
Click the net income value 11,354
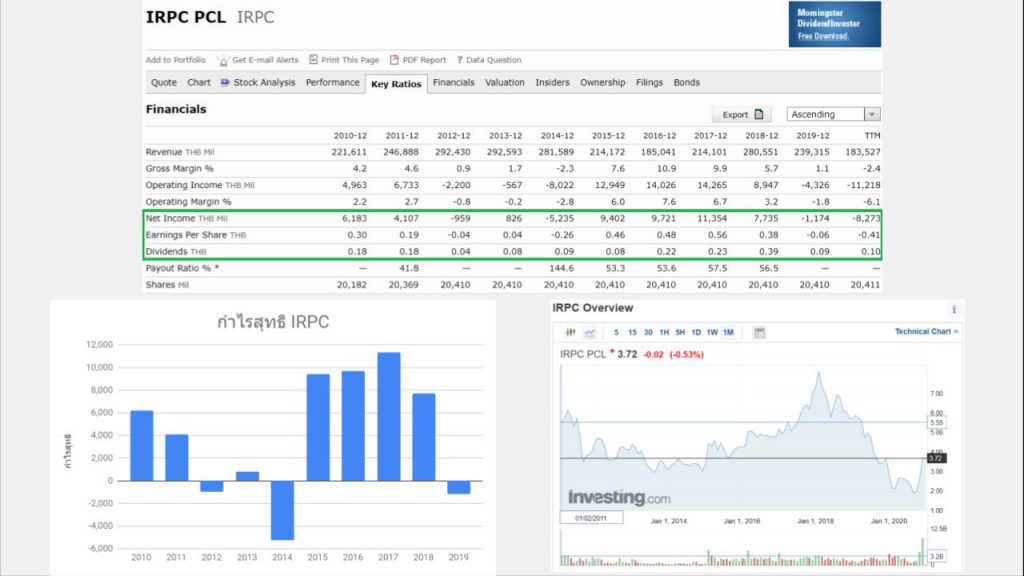(x=711, y=219)
